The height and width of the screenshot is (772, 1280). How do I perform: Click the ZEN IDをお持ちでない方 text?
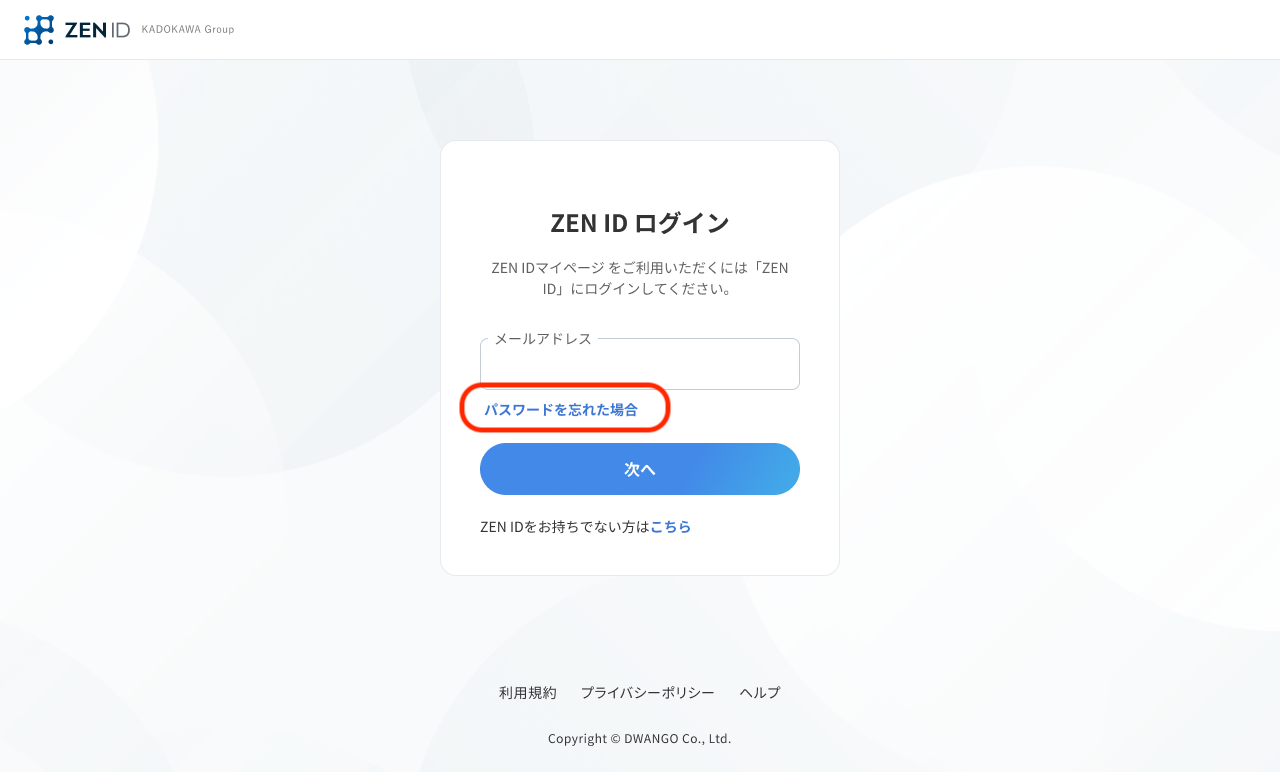click(563, 526)
